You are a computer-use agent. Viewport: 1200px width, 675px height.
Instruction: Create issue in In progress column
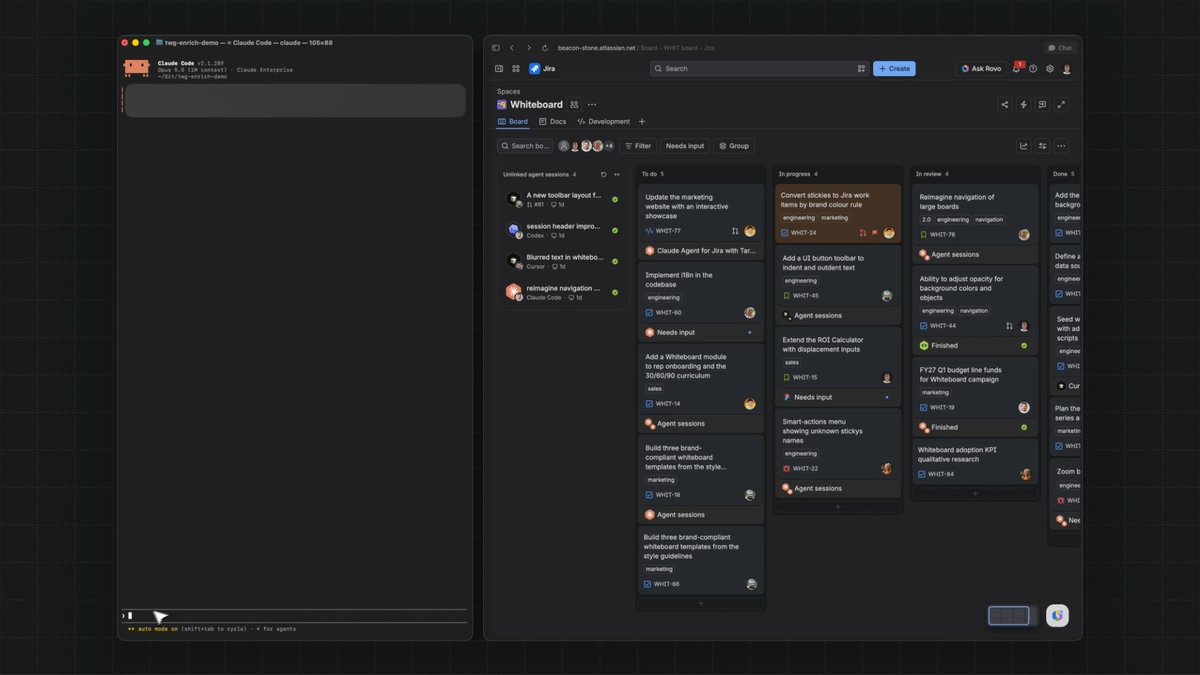(838, 507)
